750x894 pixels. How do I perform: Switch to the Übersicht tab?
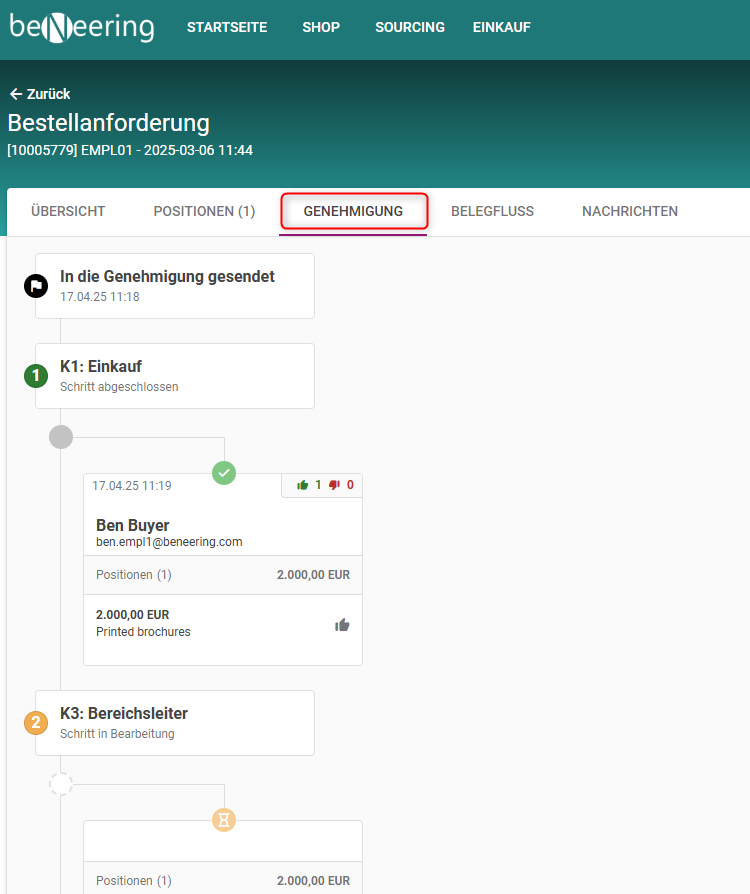point(68,211)
